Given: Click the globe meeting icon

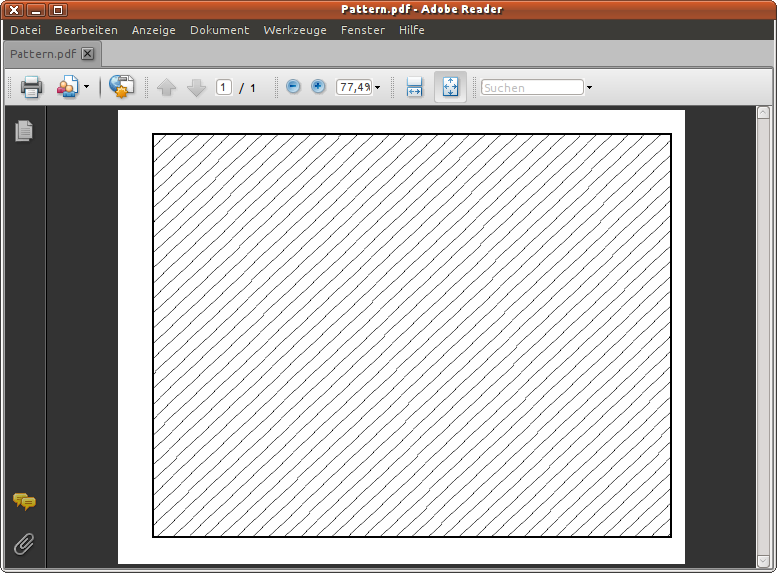Looking at the screenshot, I should [122, 88].
